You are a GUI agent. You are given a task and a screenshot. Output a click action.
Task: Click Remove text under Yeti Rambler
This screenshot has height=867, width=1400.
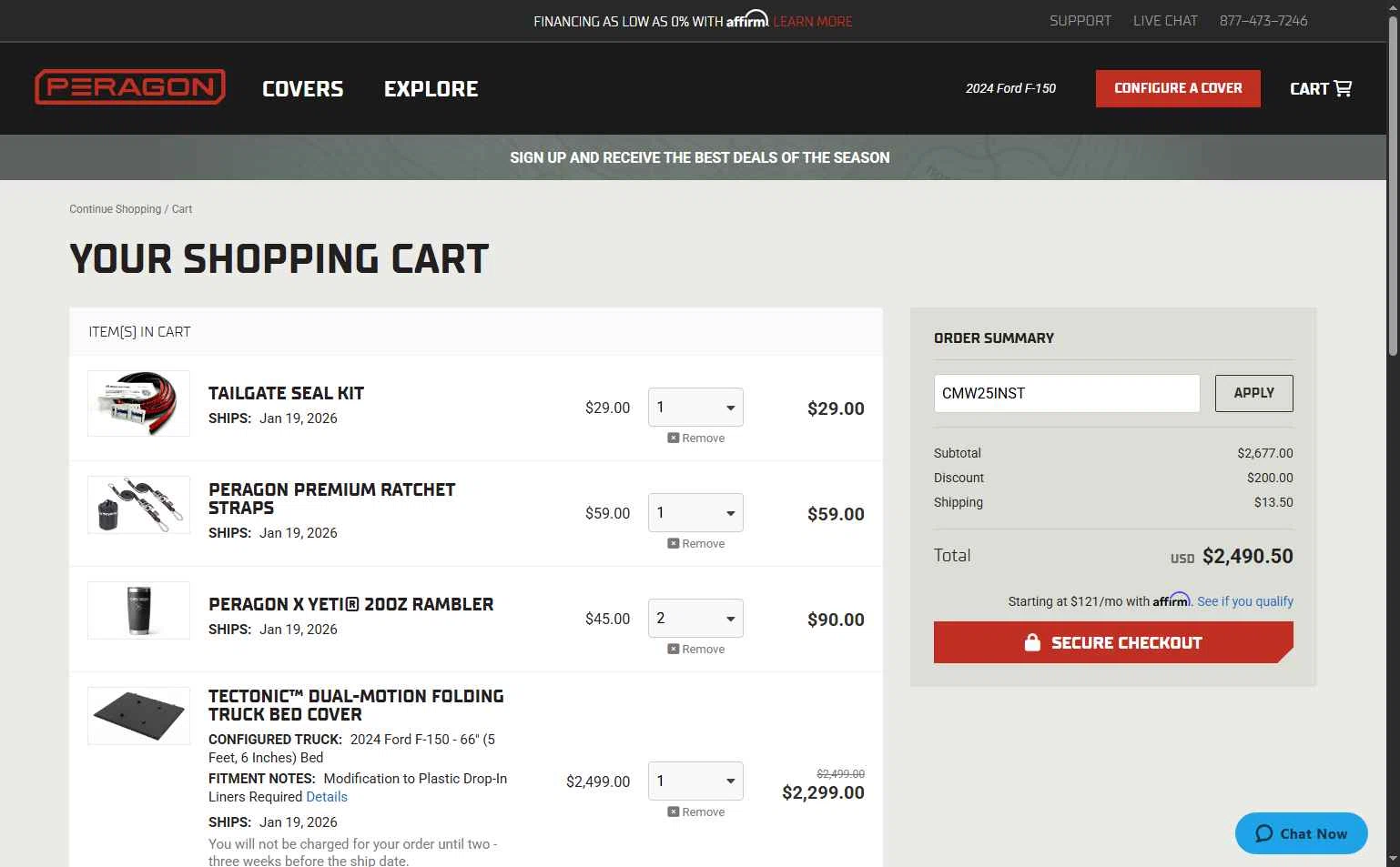[x=704, y=650]
